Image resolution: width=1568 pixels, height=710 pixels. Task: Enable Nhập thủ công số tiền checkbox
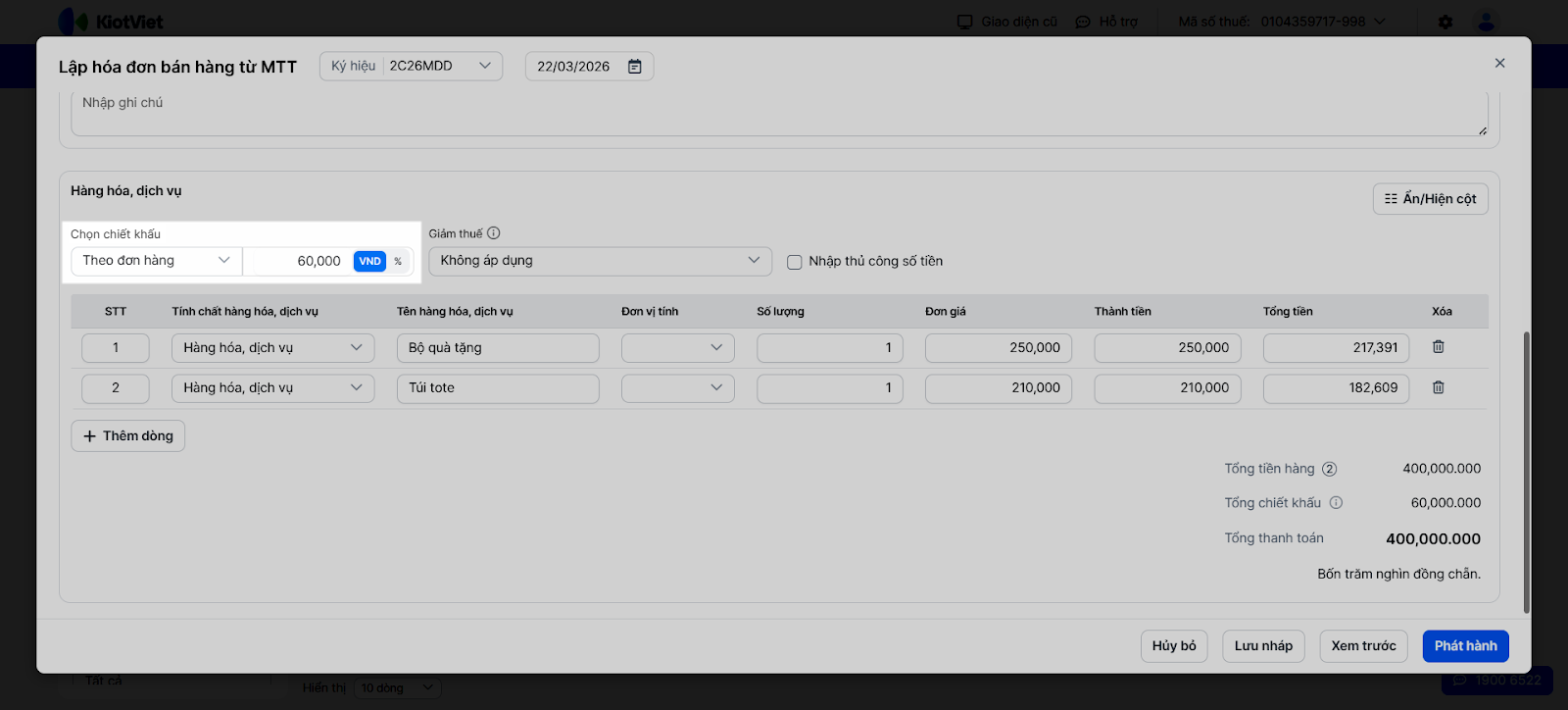tap(795, 262)
